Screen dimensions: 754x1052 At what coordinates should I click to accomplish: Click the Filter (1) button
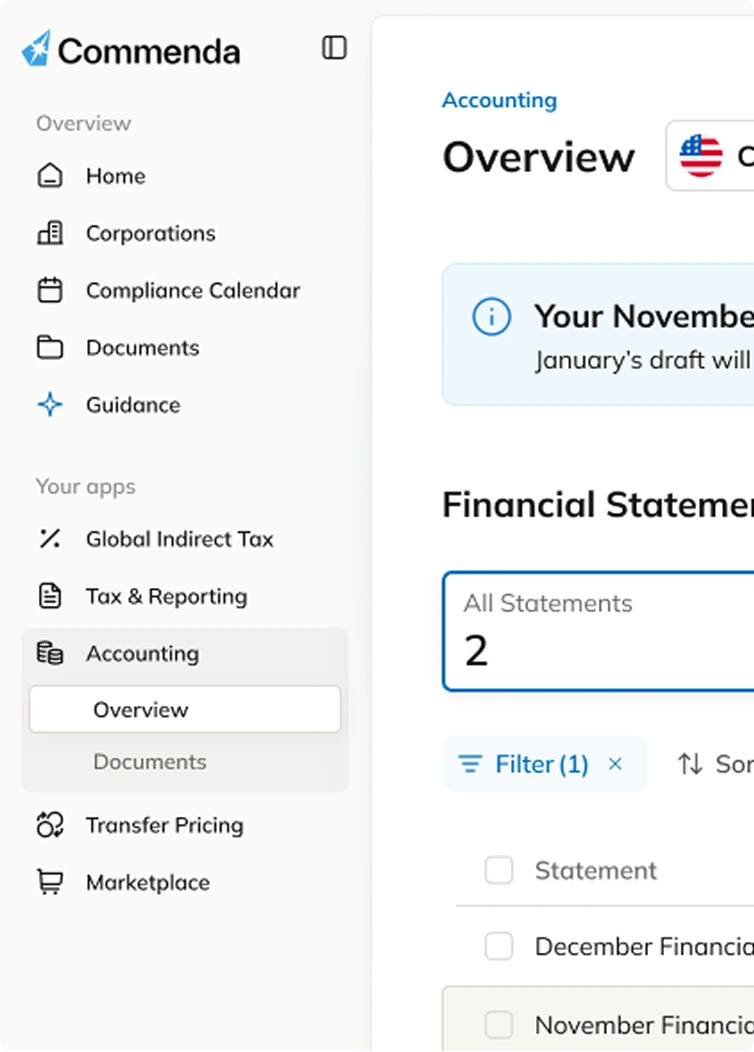[524, 764]
